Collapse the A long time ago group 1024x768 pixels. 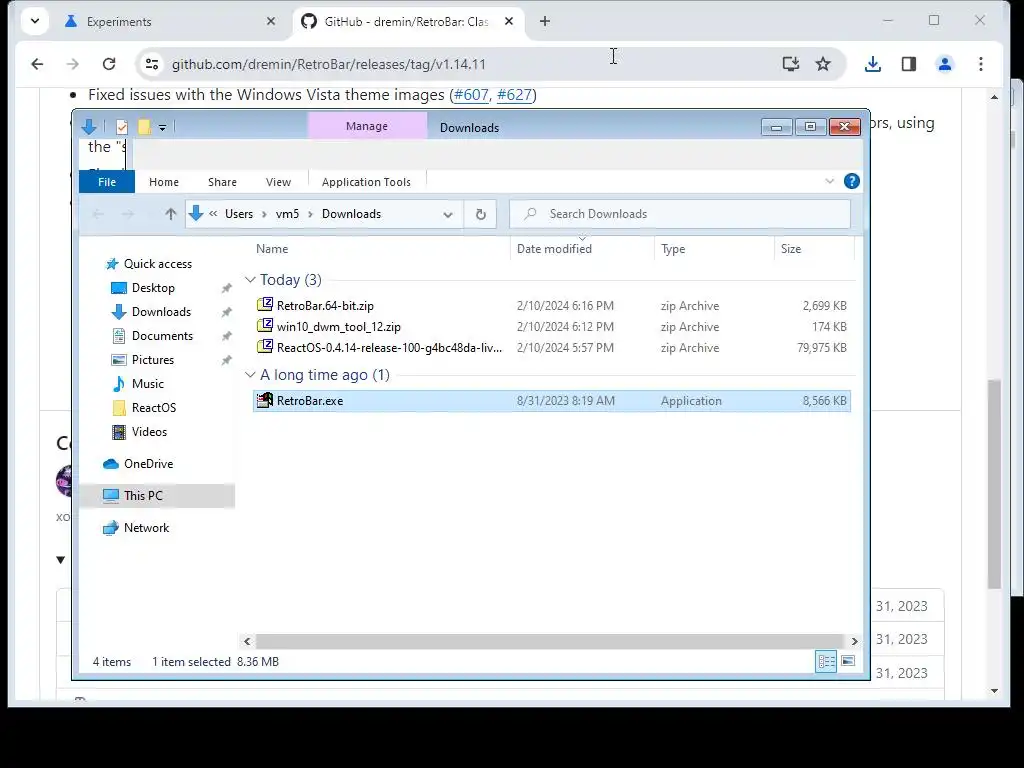250,375
